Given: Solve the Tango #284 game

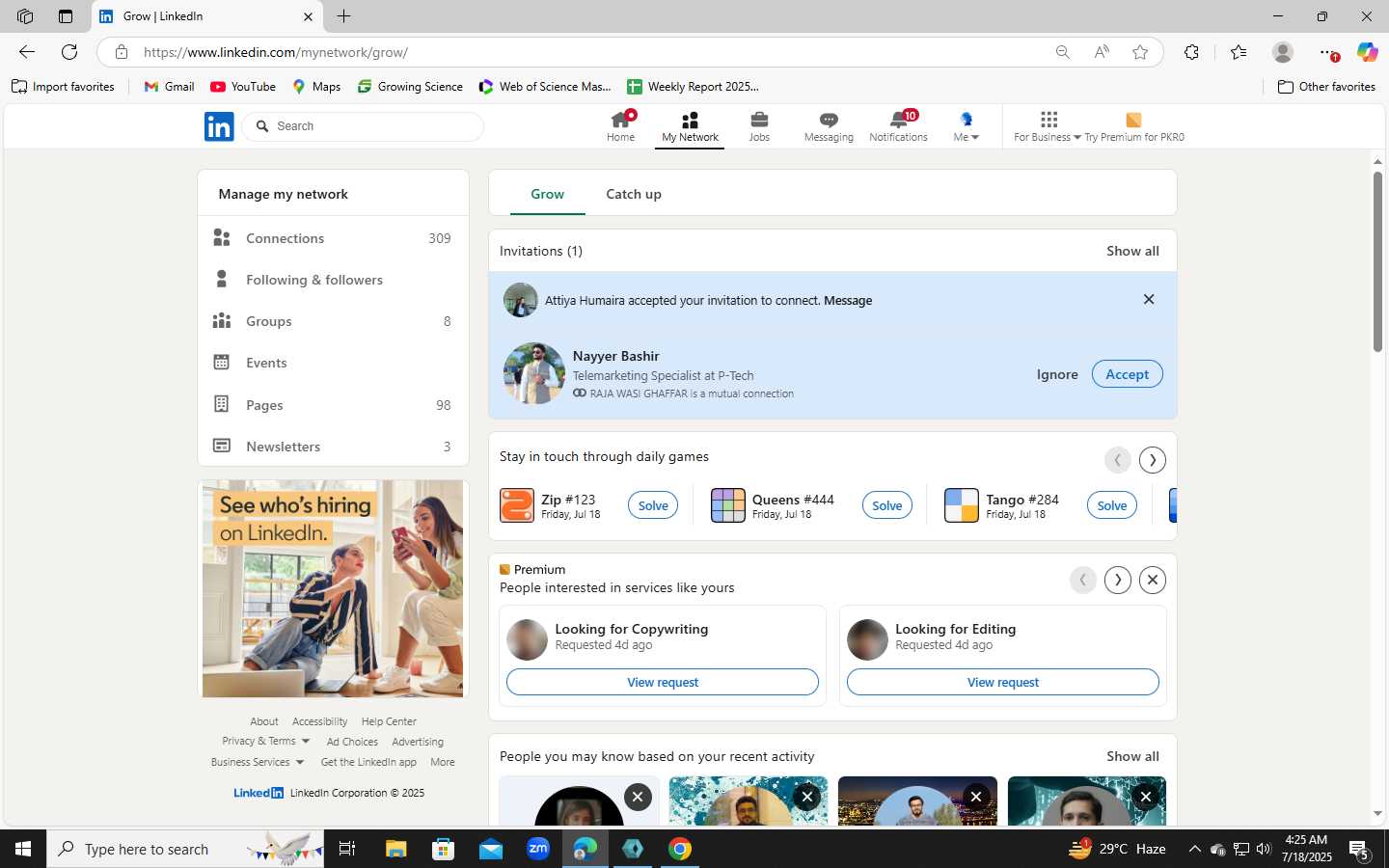Looking at the screenshot, I should 1111,505.
